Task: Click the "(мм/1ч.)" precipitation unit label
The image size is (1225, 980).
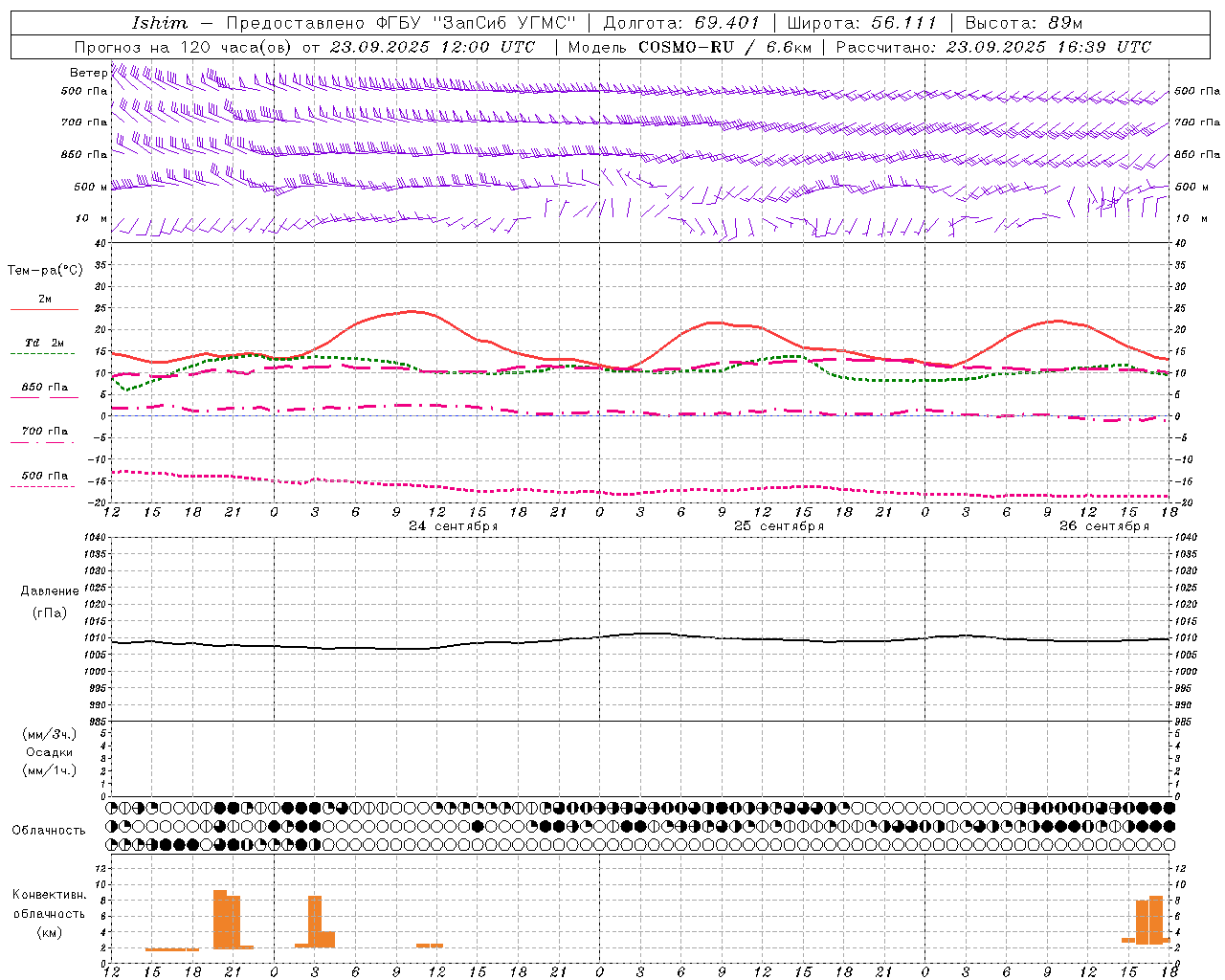Action: click(50, 770)
